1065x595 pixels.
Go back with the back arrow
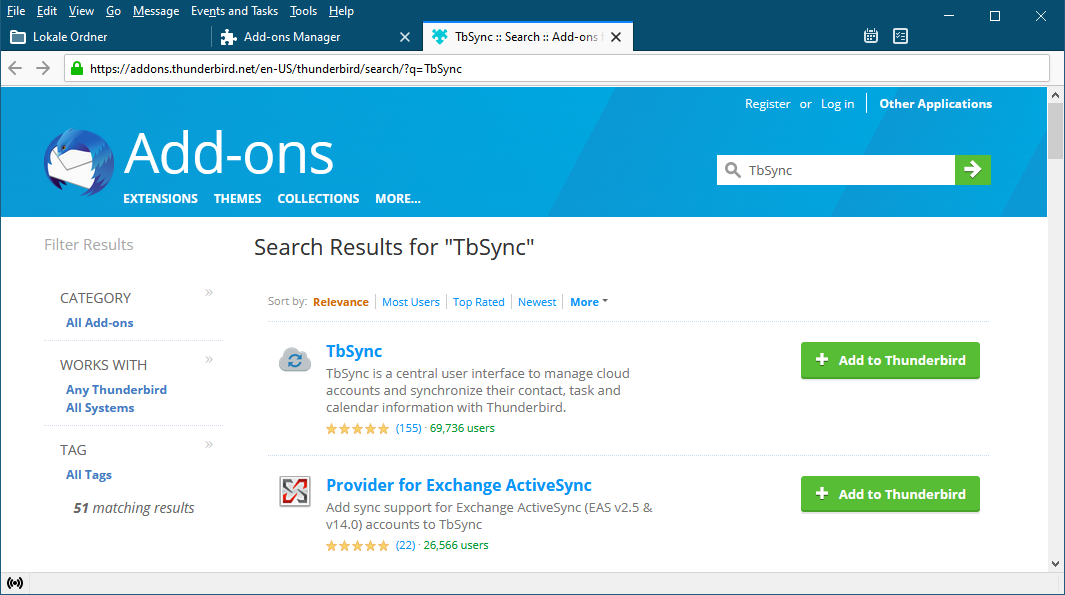coord(15,68)
